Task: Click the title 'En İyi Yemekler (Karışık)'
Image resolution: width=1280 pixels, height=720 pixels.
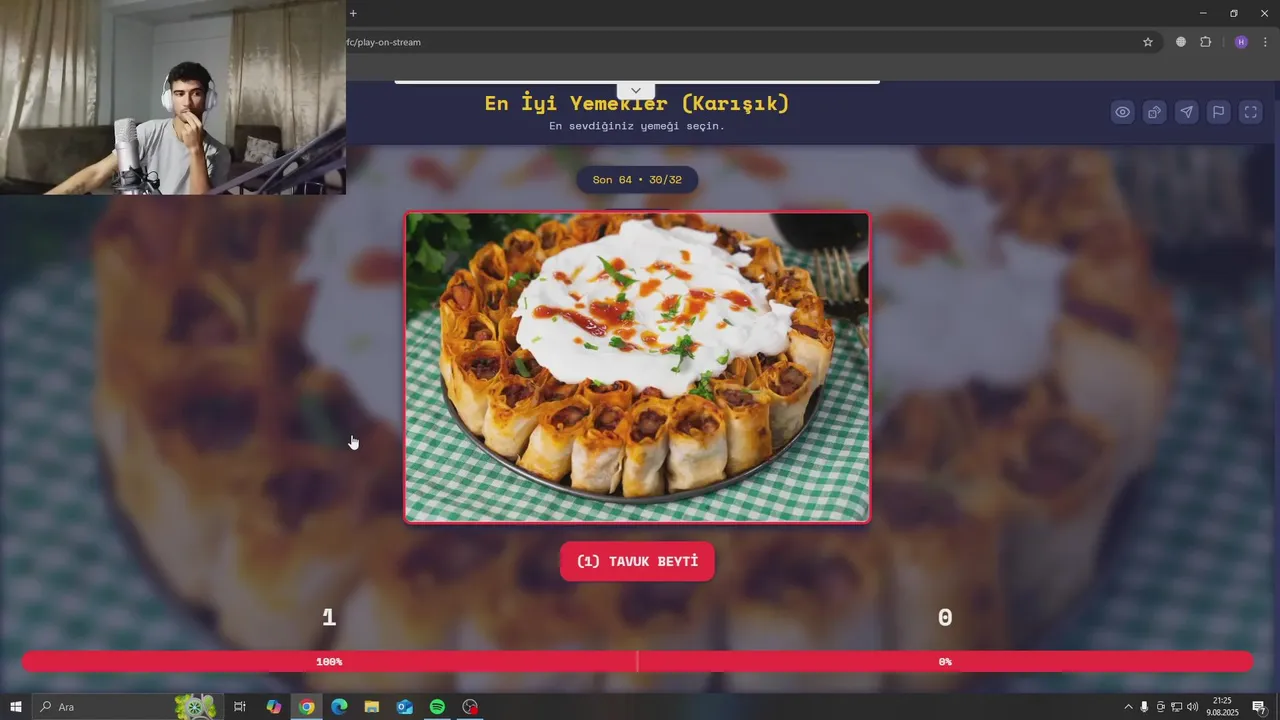Action: 637,103
